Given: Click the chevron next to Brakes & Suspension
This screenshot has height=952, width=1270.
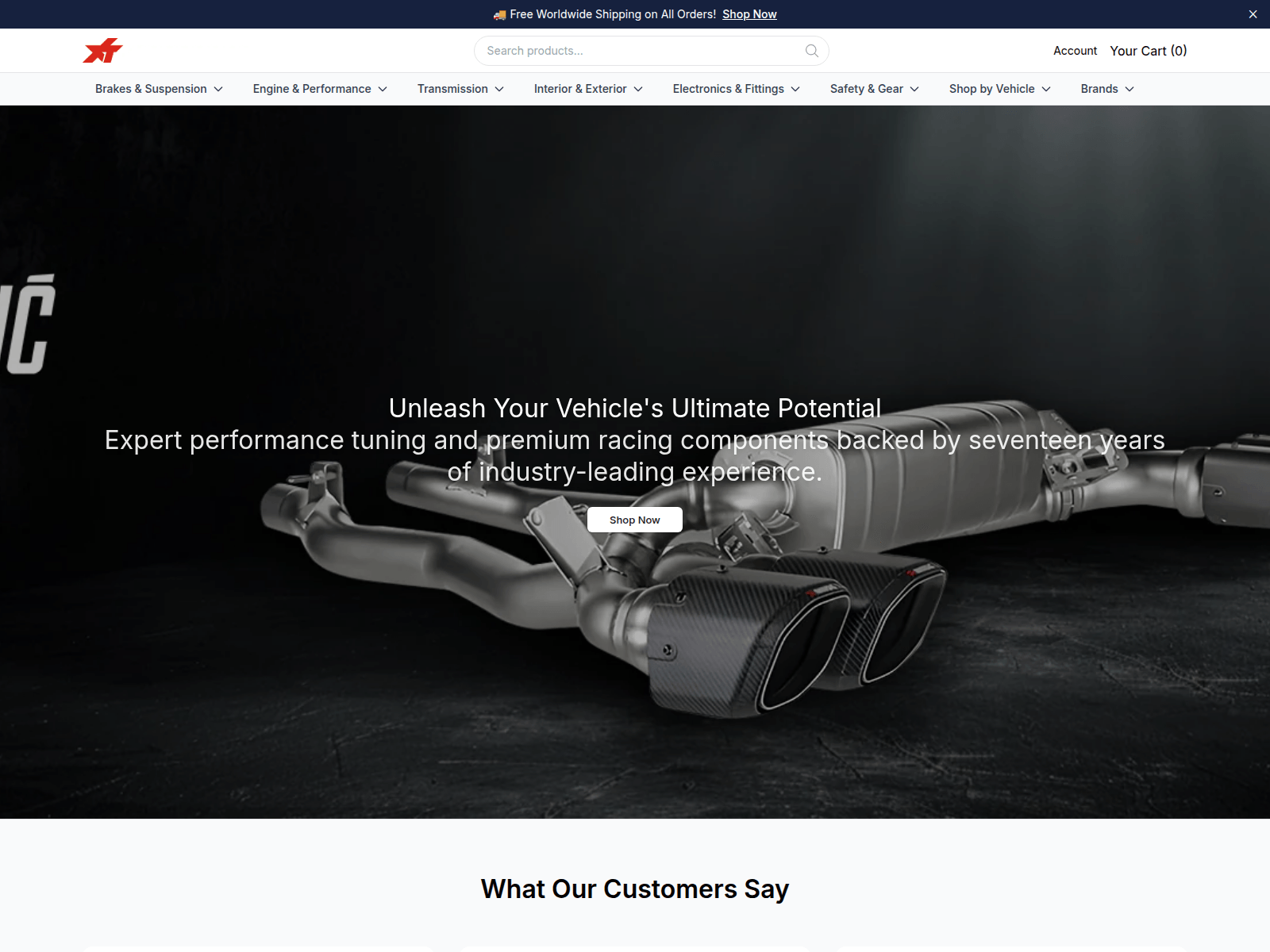Looking at the screenshot, I should pos(218,89).
